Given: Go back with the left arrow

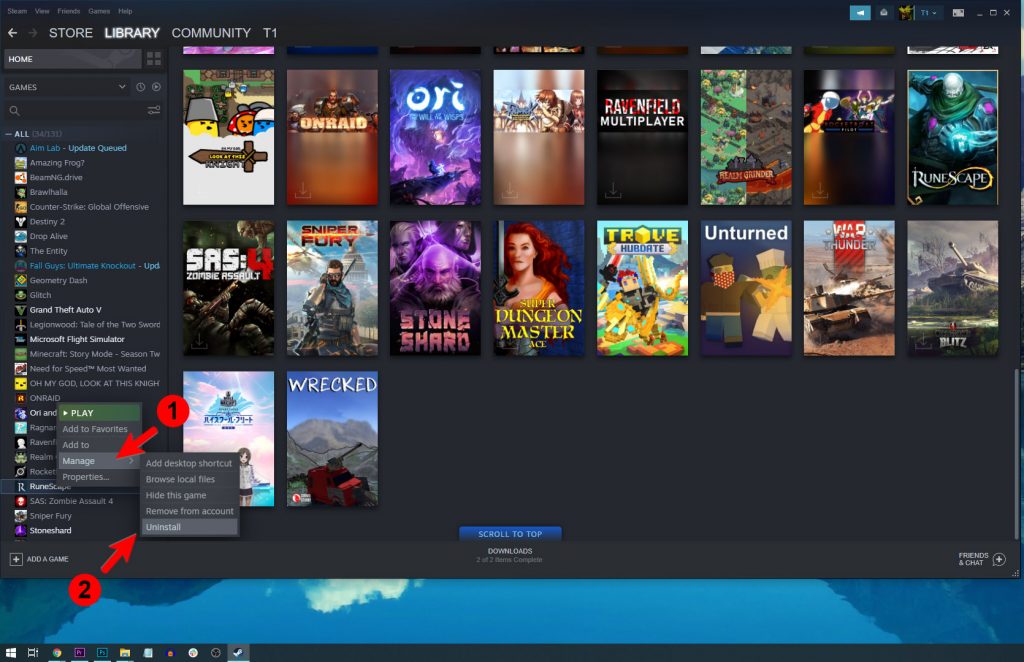Looking at the screenshot, I should click(12, 33).
